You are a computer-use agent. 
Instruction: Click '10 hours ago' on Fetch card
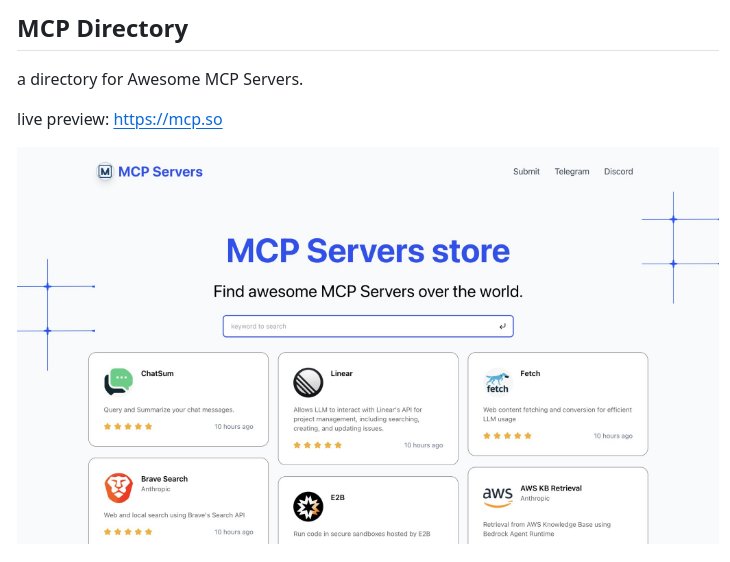click(x=613, y=436)
